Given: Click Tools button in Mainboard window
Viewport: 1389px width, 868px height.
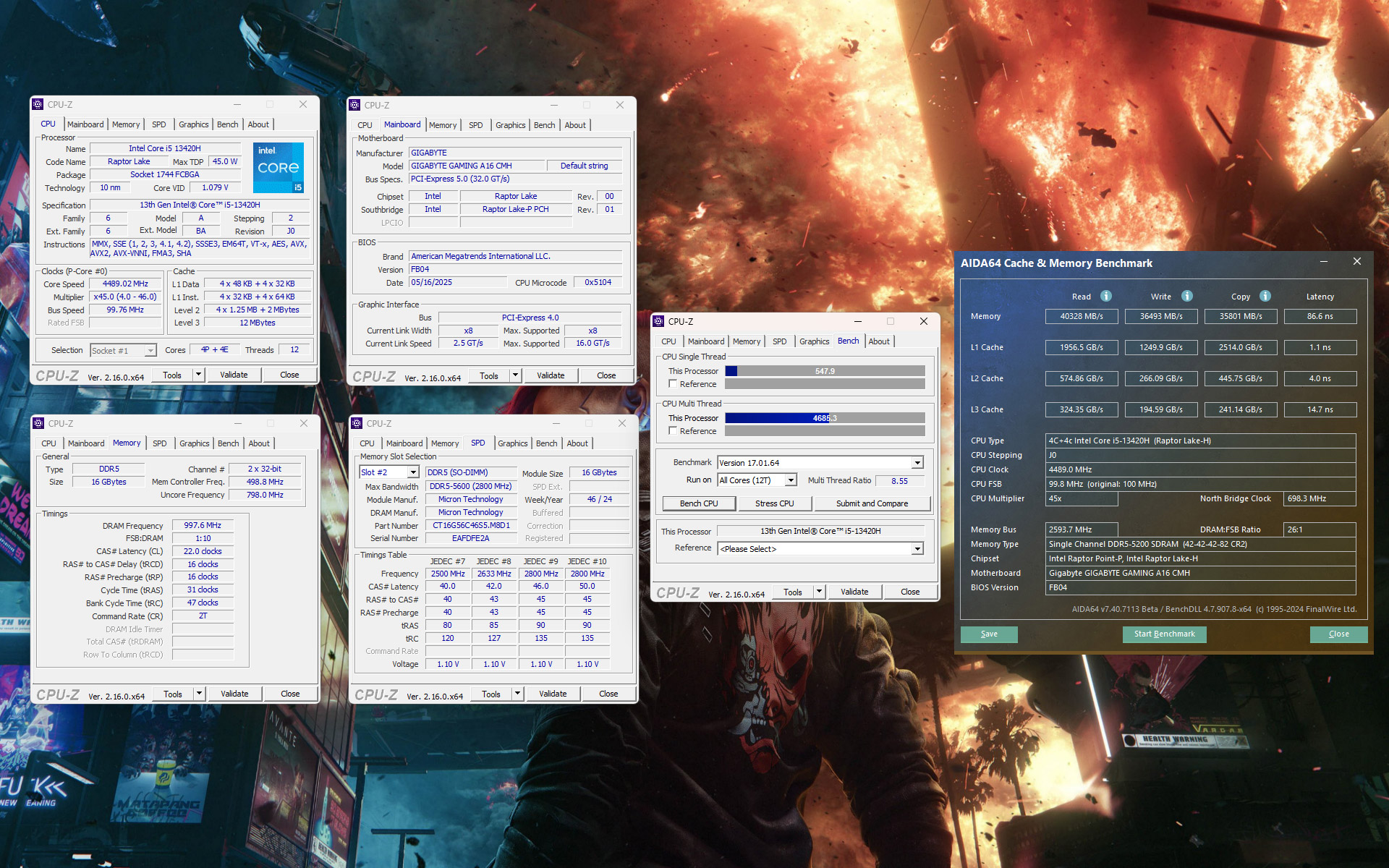Looking at the screenshot, I should [488, 375].
